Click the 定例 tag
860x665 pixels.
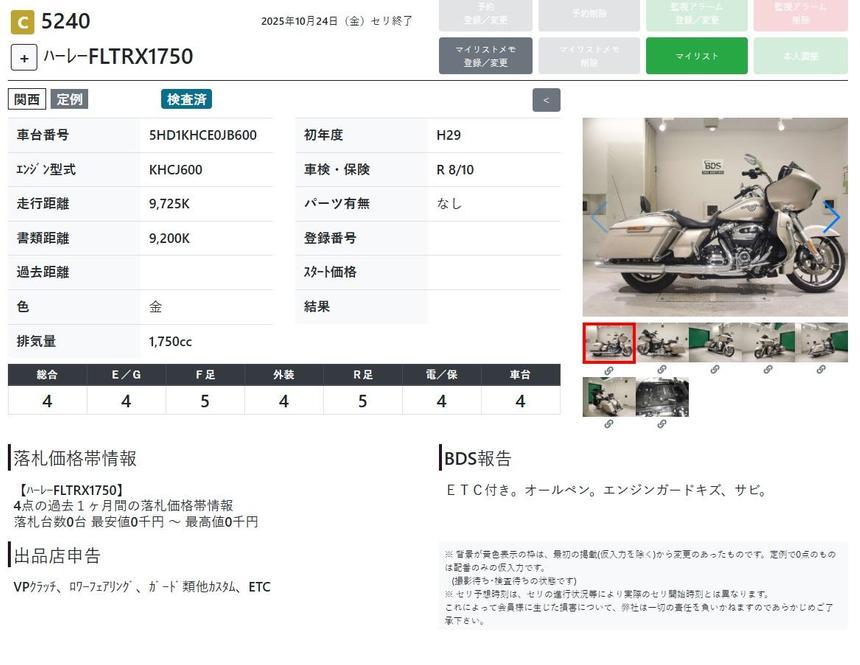69,99
